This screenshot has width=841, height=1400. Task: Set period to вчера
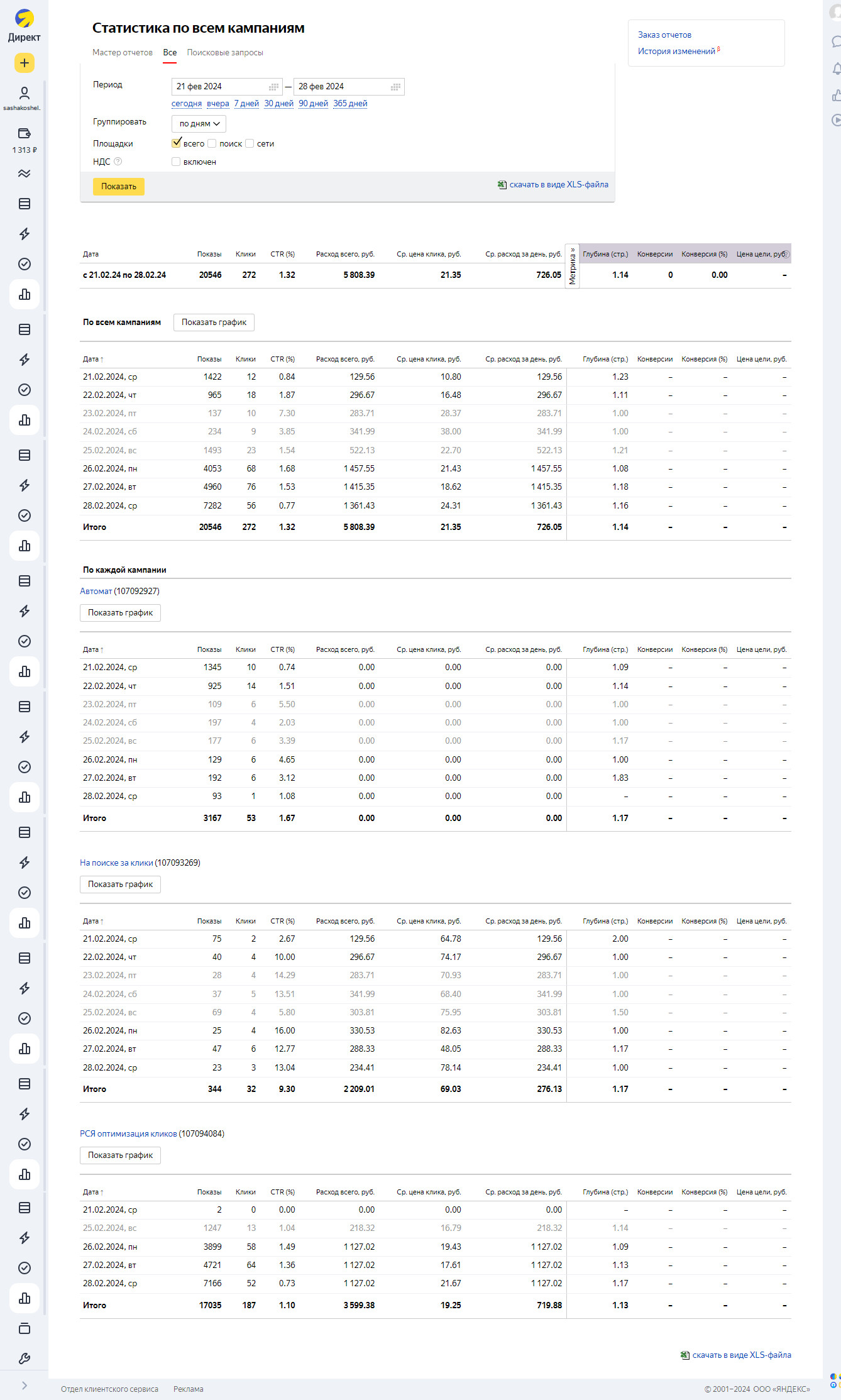218,104
